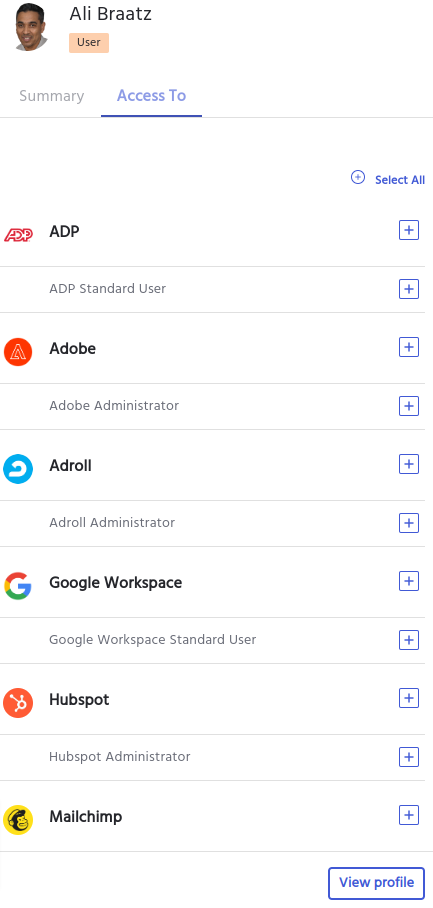Expand the Mailchimp plus box
The height and width of the screenshot is (908, 433).
click(409, 815)
